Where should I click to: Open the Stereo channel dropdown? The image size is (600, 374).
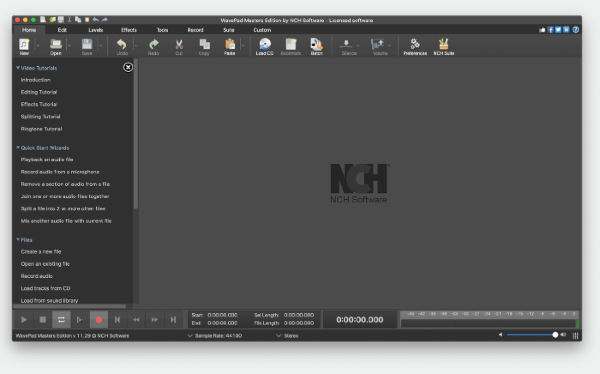tap(287, 336)
